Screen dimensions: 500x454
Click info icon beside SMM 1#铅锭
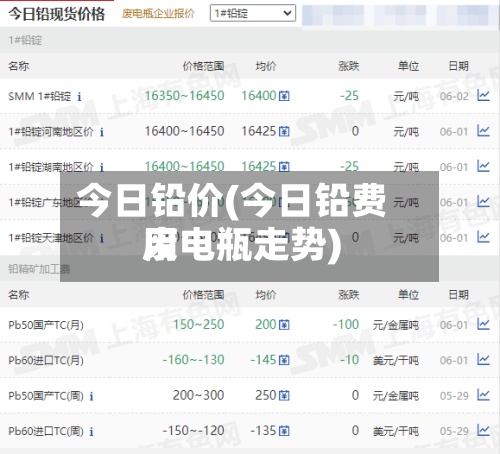point(79,97)
